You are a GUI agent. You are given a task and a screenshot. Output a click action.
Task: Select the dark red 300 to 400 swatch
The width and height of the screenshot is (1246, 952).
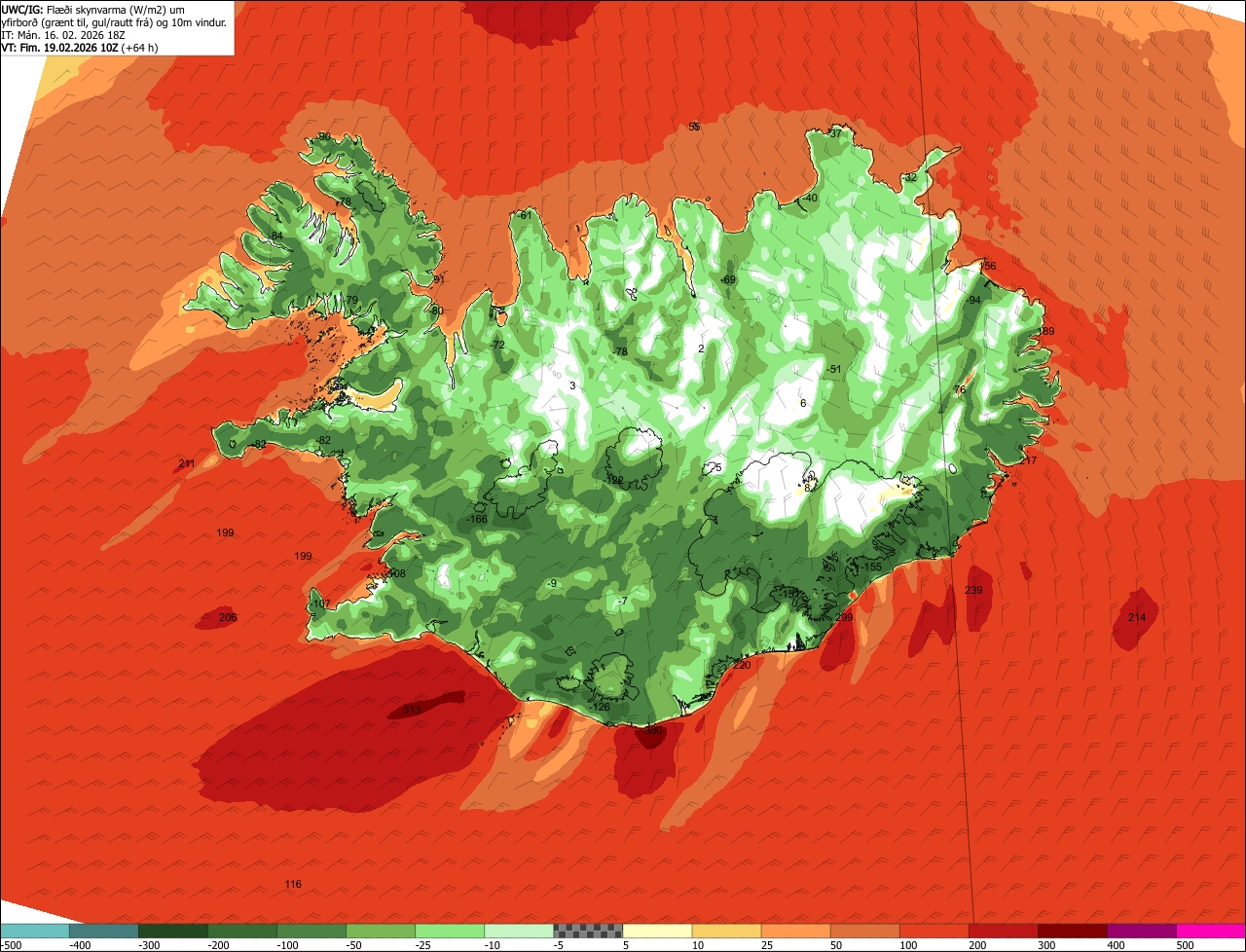click(1072, 931)
